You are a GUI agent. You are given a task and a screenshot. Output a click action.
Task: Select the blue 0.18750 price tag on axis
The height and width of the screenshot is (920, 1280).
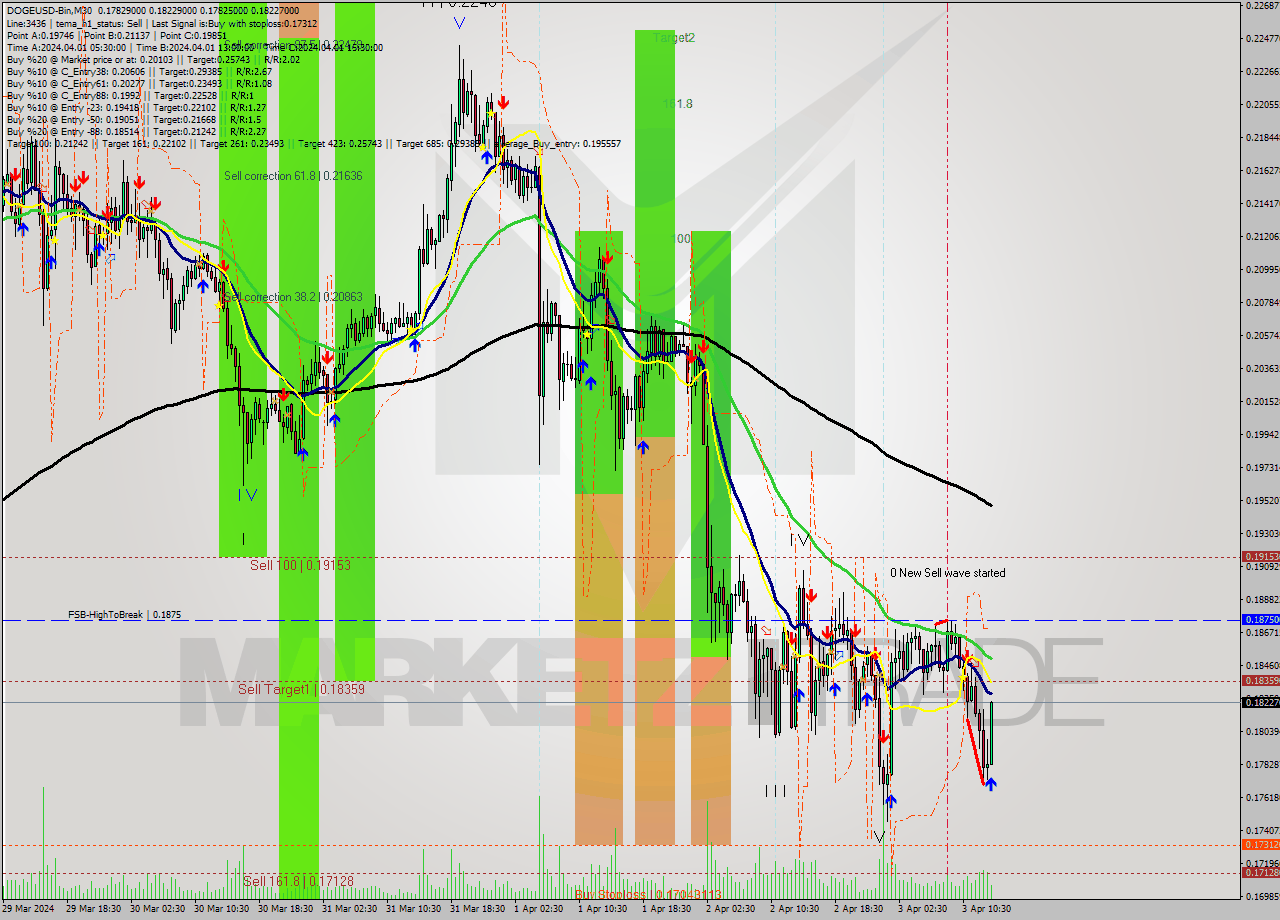tap(1260, 620)
